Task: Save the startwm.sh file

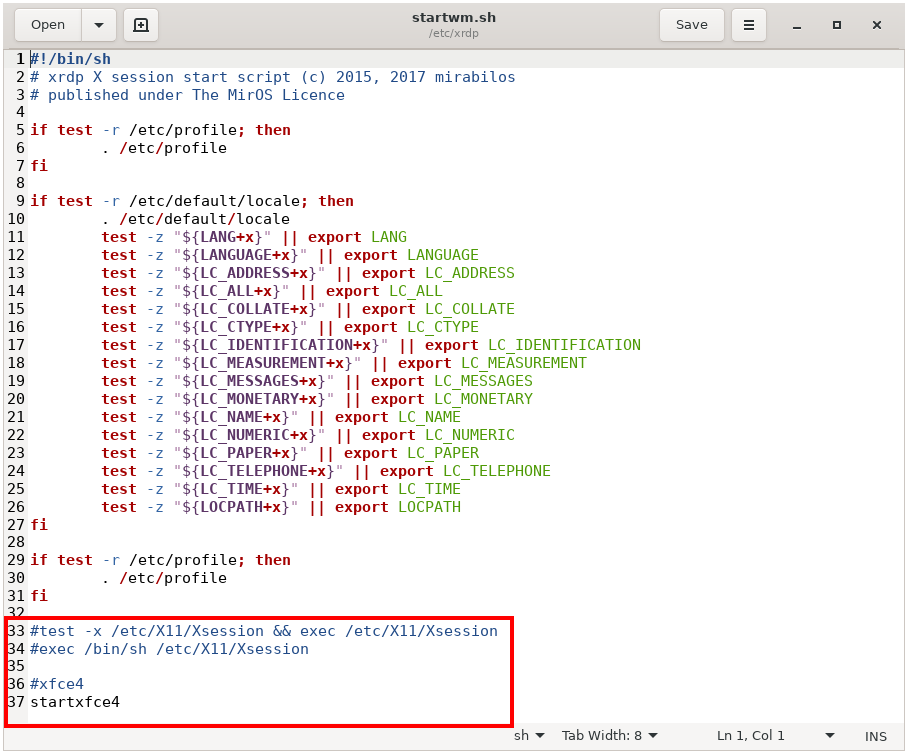Action: point(691,25)
